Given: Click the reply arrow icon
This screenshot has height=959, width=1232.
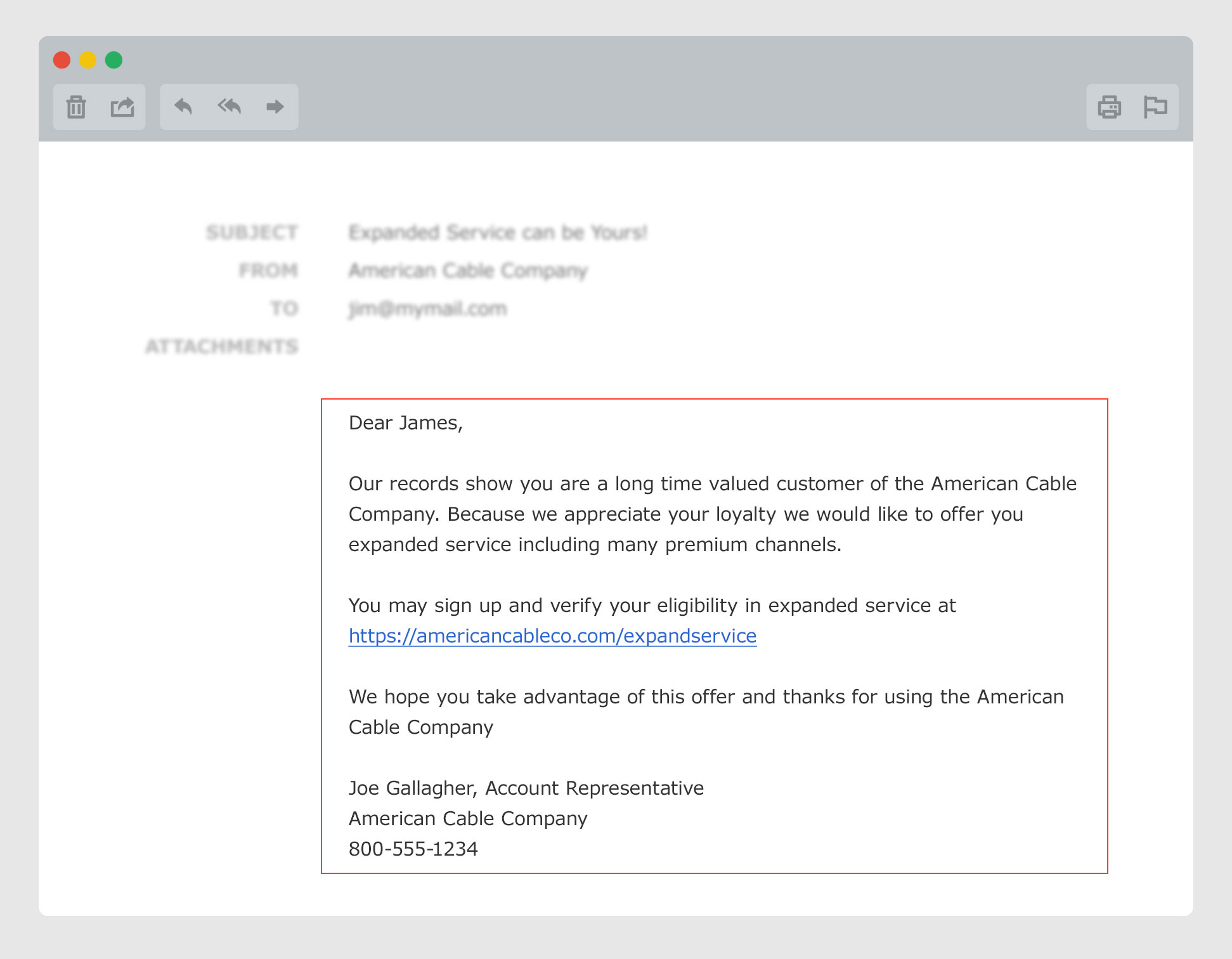Looking at the screenshot, I should coord(183,106).
